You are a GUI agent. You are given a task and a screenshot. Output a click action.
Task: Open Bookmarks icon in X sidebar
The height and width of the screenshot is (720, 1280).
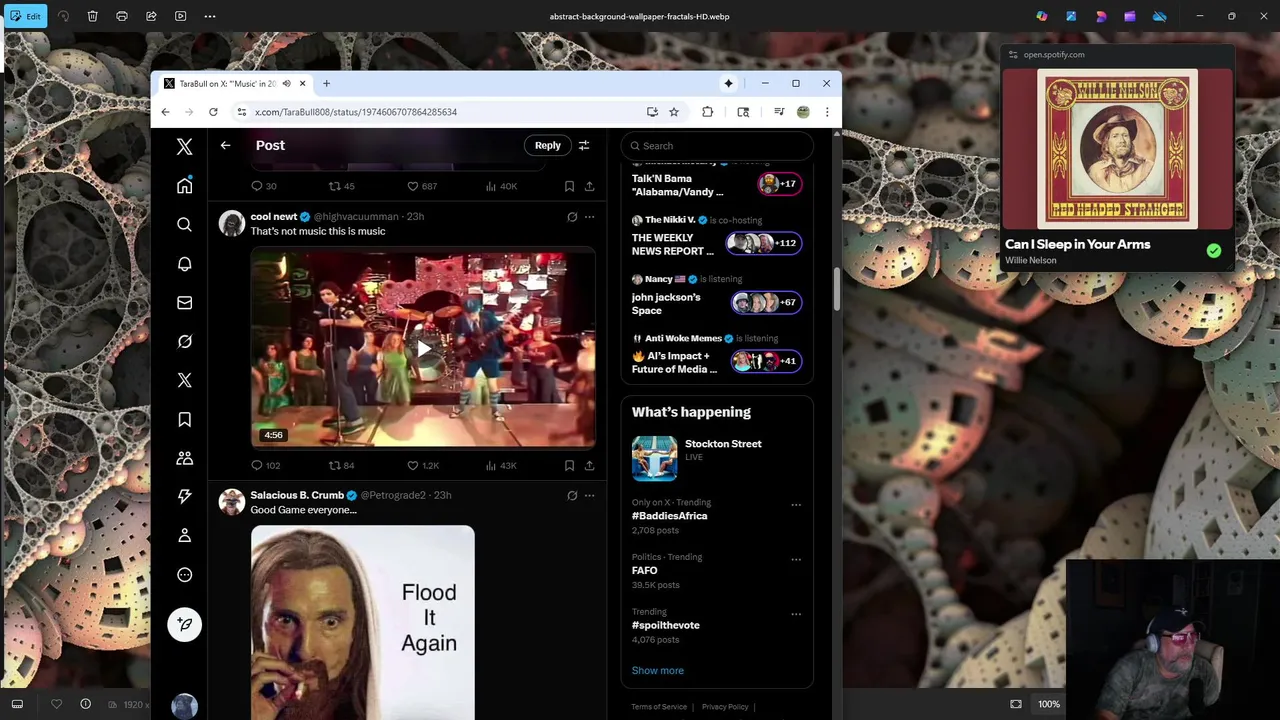click(x=184, y=419)
